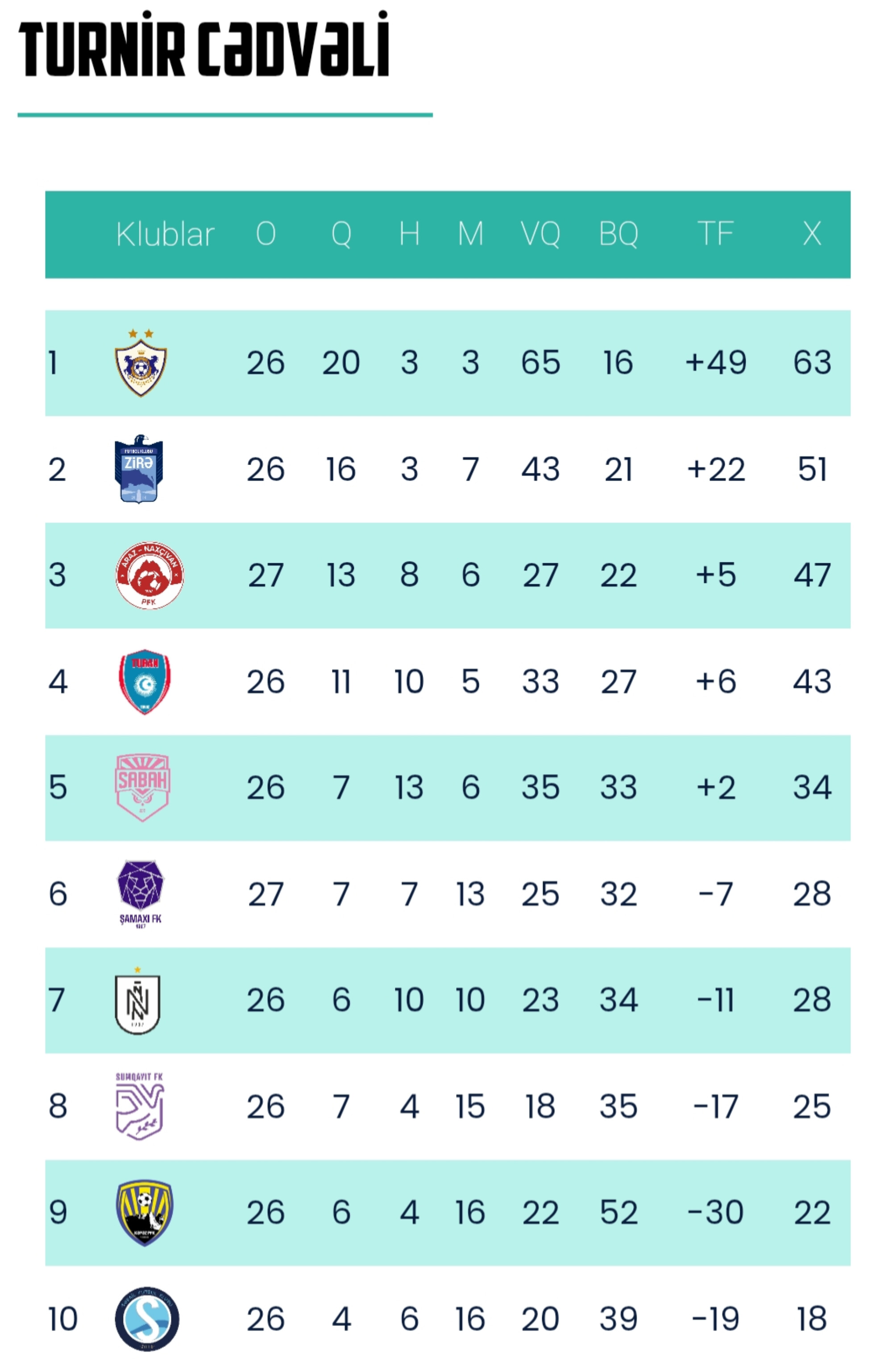Click the yellow-blue Kəpəz crest in ninth place
Image resolution: width=896 pixels, height=1371 pixels.
point(145,1211)
